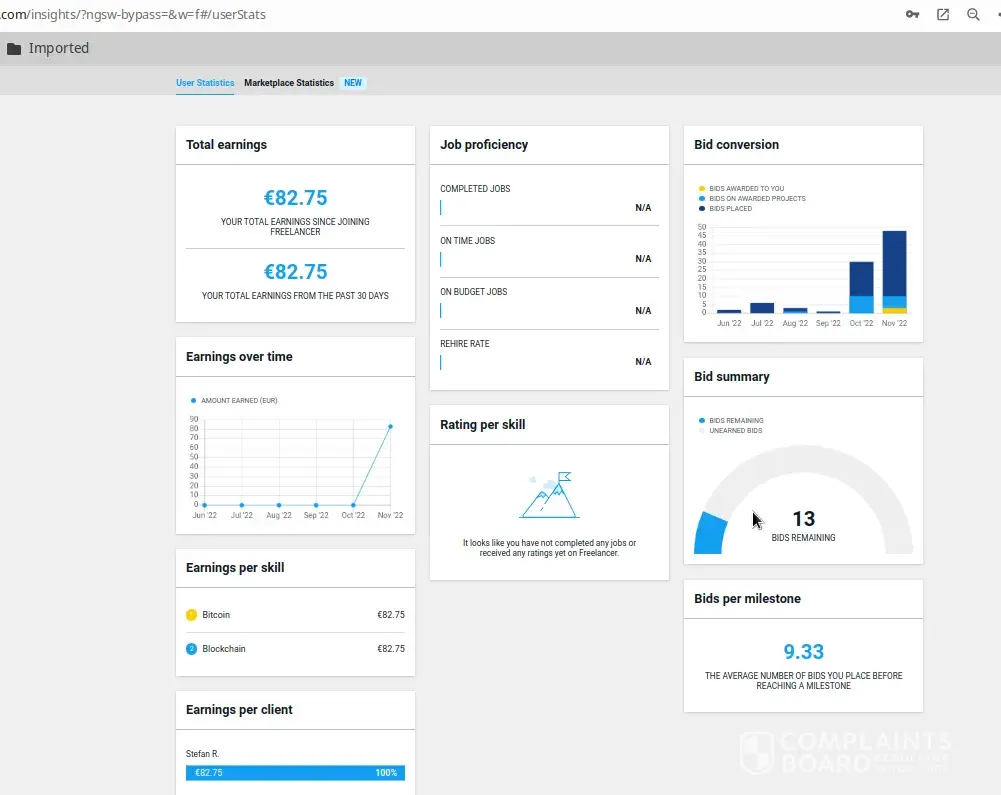
Task: Click the Bitcoin skill label
Action: tap(216, 615)
